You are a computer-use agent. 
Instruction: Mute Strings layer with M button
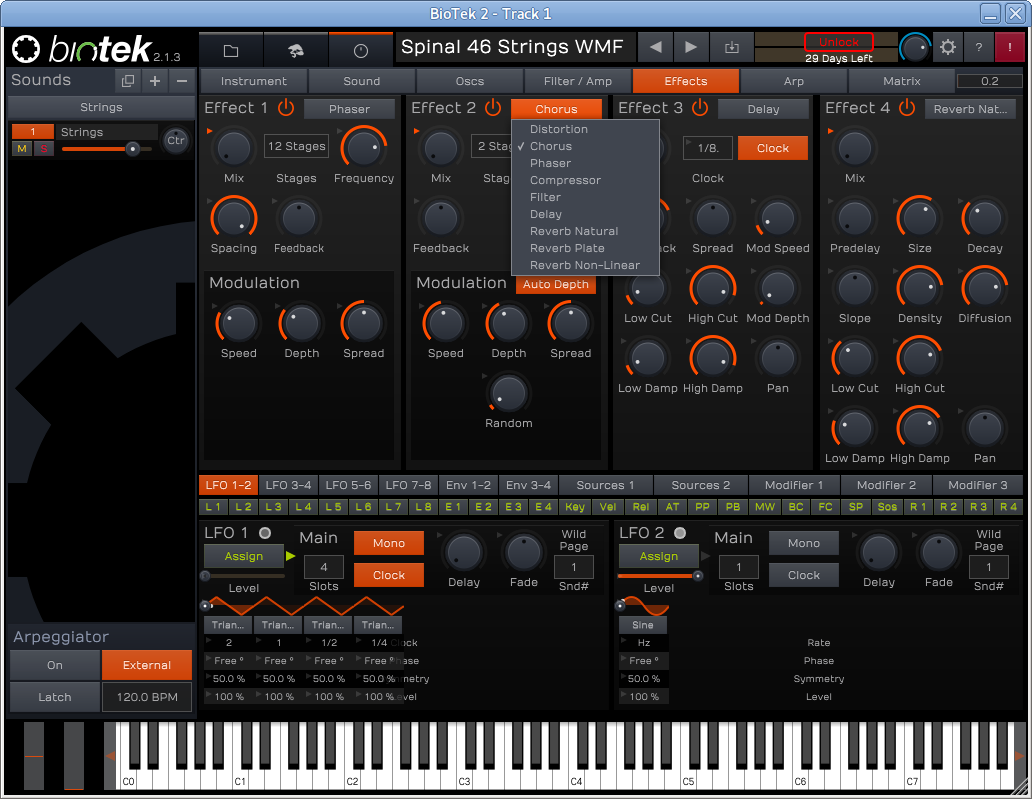point(22,149)
